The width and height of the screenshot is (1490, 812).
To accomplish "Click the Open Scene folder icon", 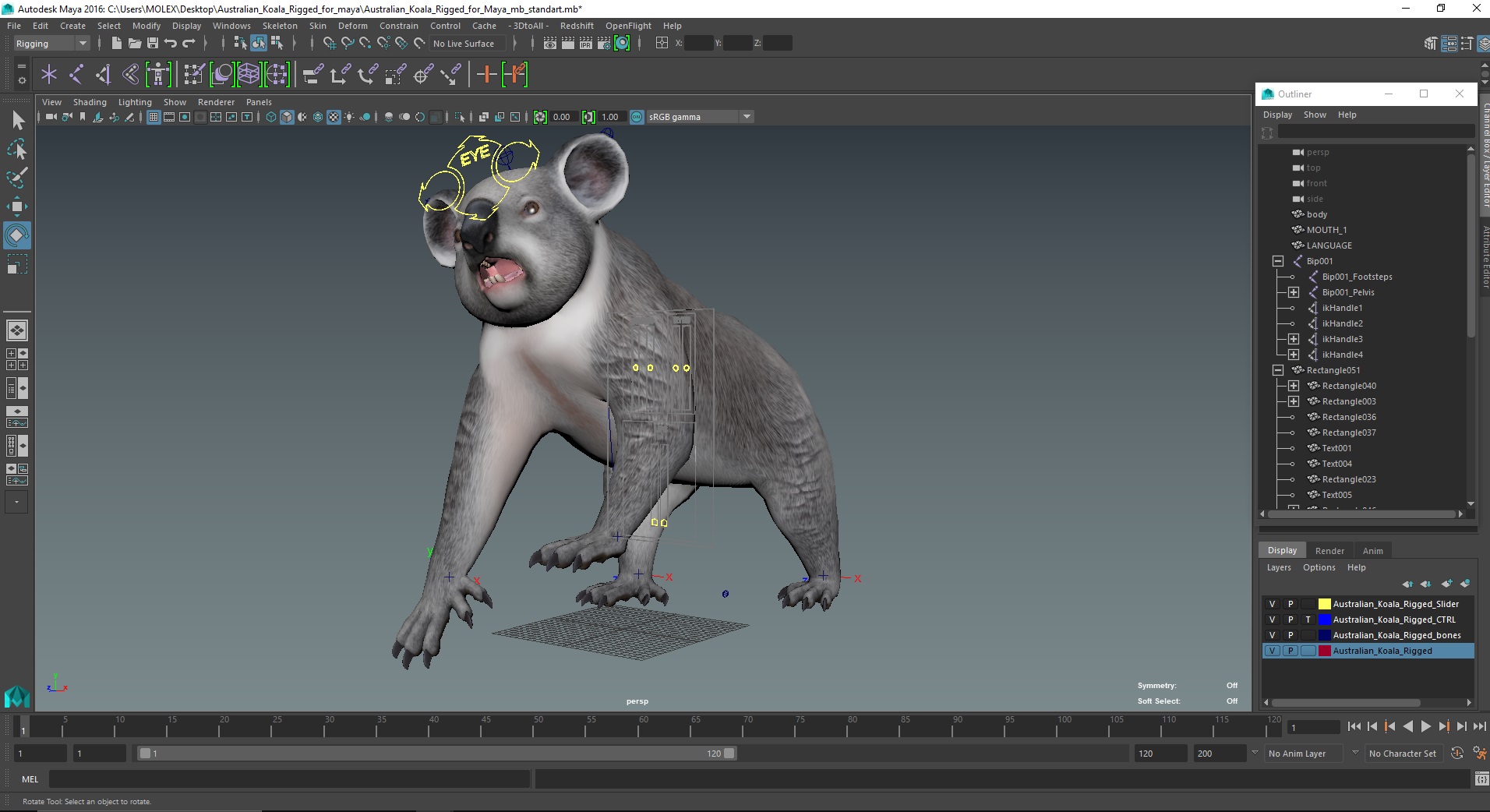I will tap(135, 44).
